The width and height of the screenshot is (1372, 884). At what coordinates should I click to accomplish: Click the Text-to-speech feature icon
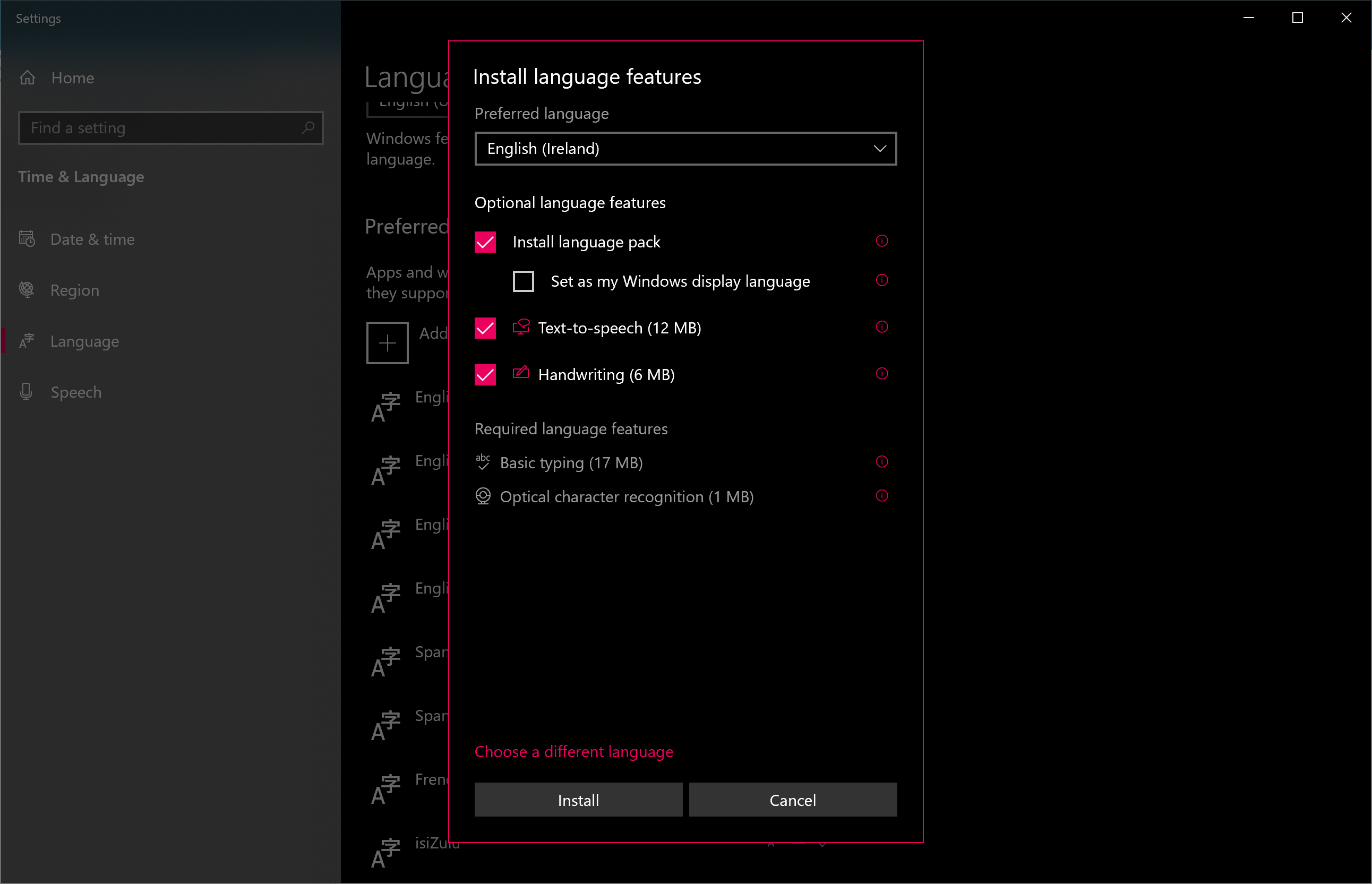(x=521, y=327)
